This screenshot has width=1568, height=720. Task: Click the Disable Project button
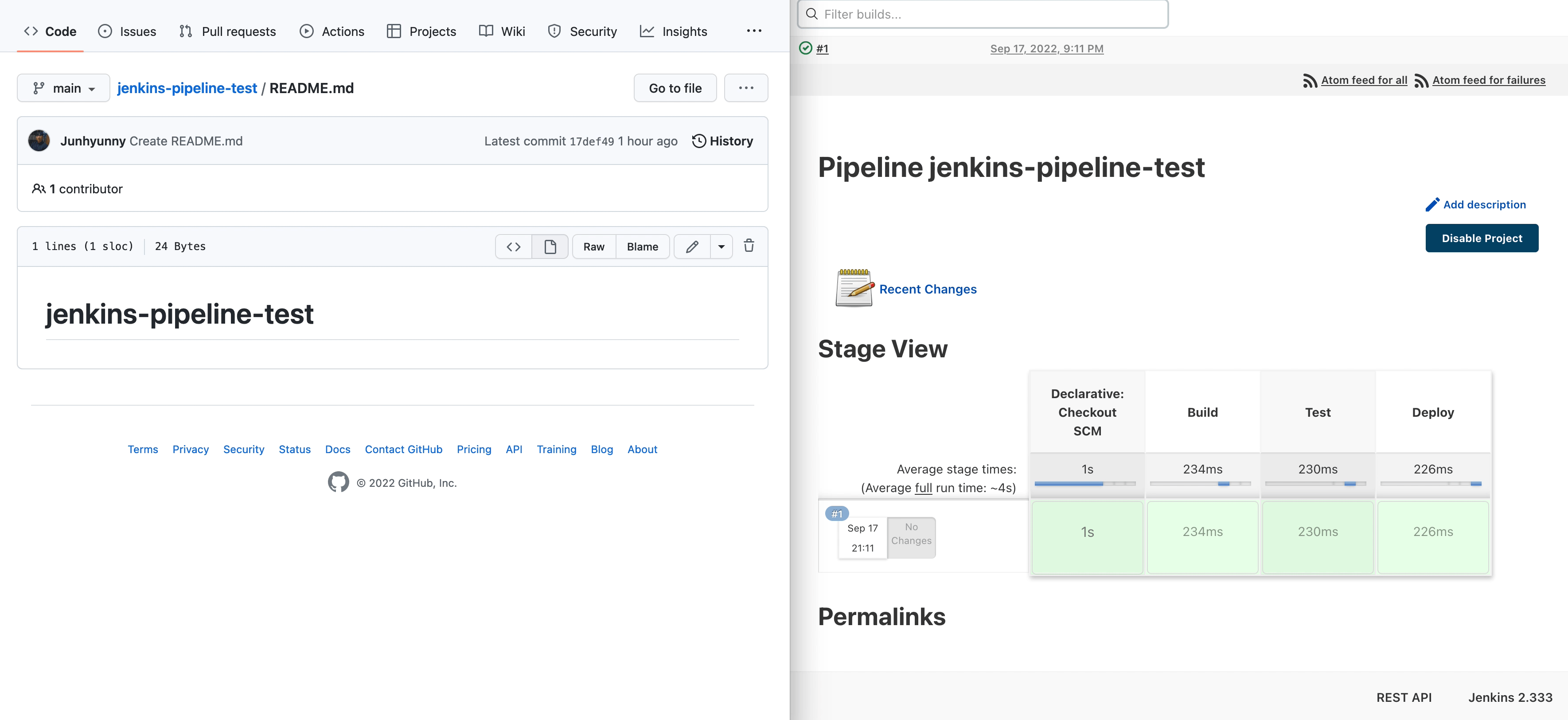1481,238
